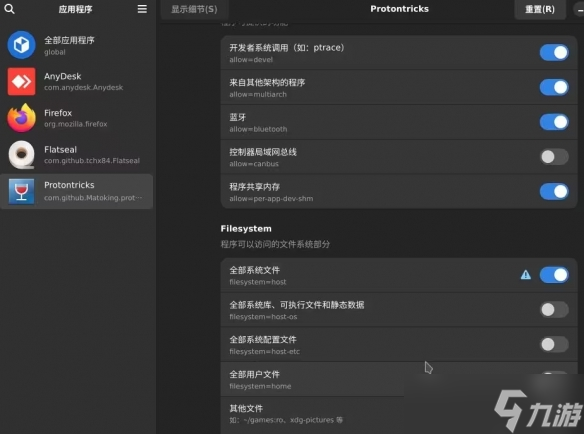Viewport: 584px width, 434px height.
Task: Click the 重置(R) reset button
Action: pyautogui.click(x=540, y=9)
